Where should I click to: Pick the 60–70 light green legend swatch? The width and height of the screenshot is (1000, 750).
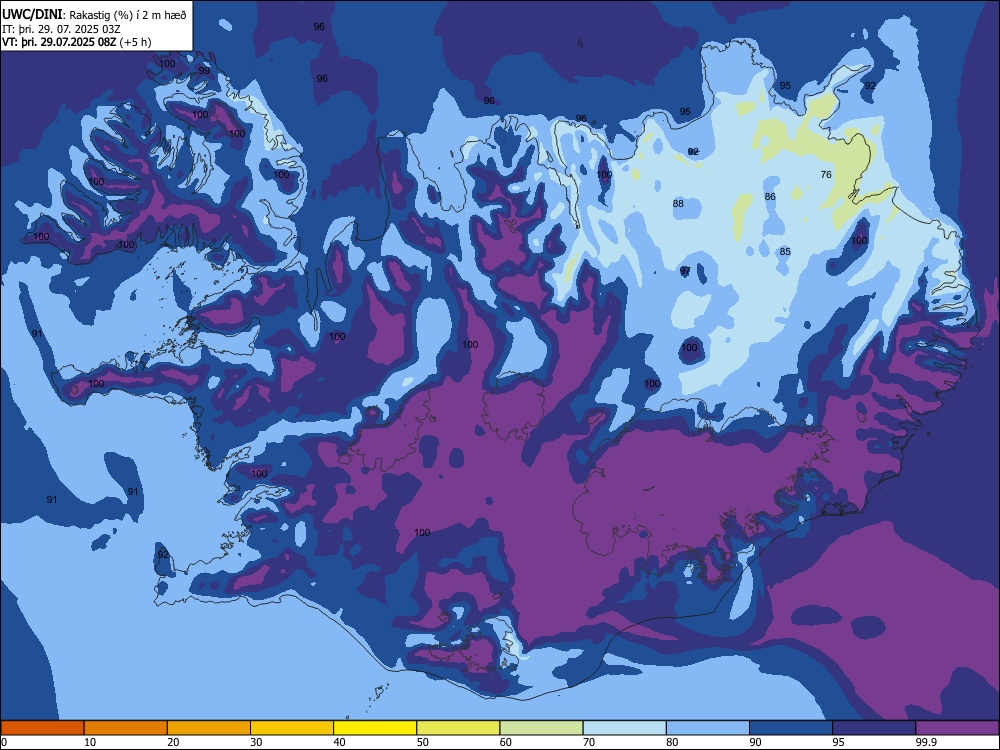coord(541,728)
